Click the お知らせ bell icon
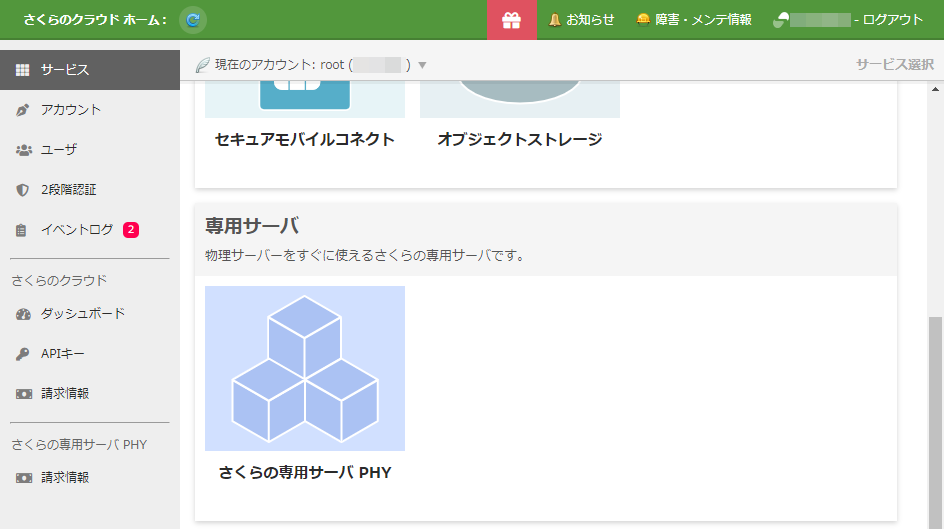Viewport: 944px width, 529px height. click(554, 20)
